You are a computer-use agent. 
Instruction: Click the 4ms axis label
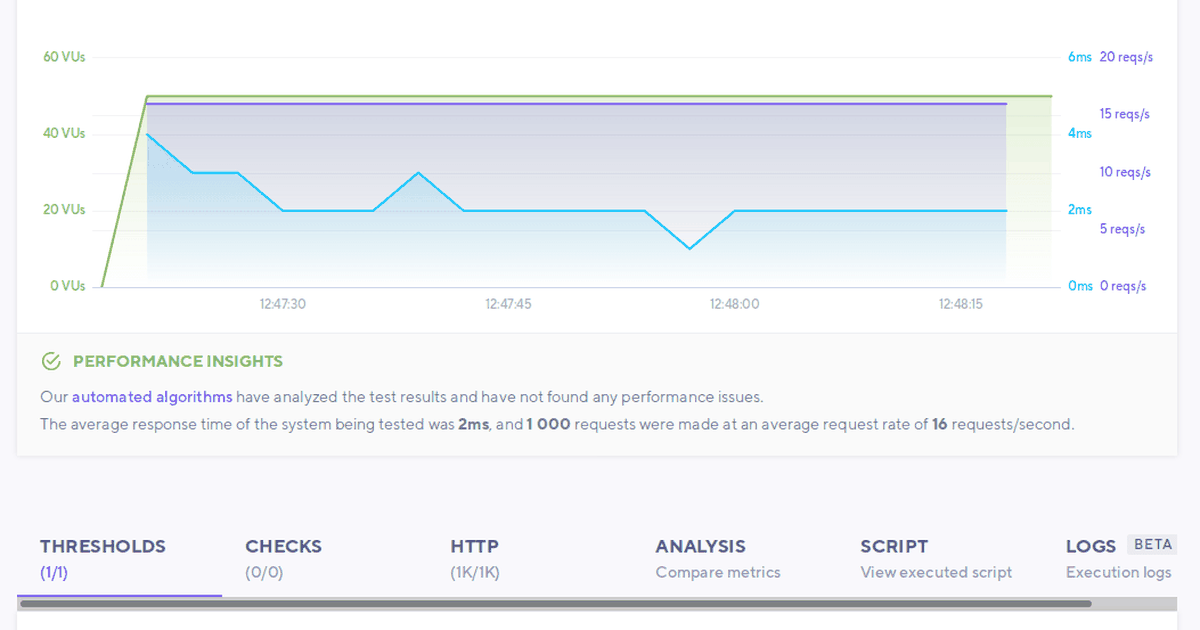point(1080,133)
